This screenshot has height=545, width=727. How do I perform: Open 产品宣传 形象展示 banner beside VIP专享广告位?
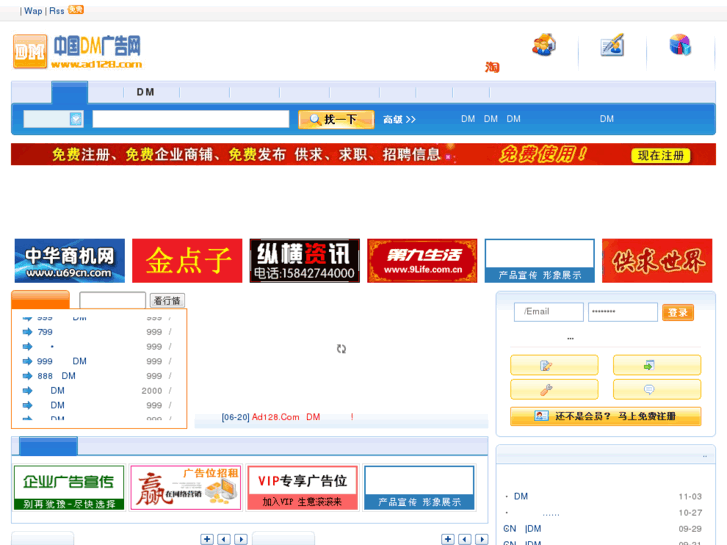420,488
